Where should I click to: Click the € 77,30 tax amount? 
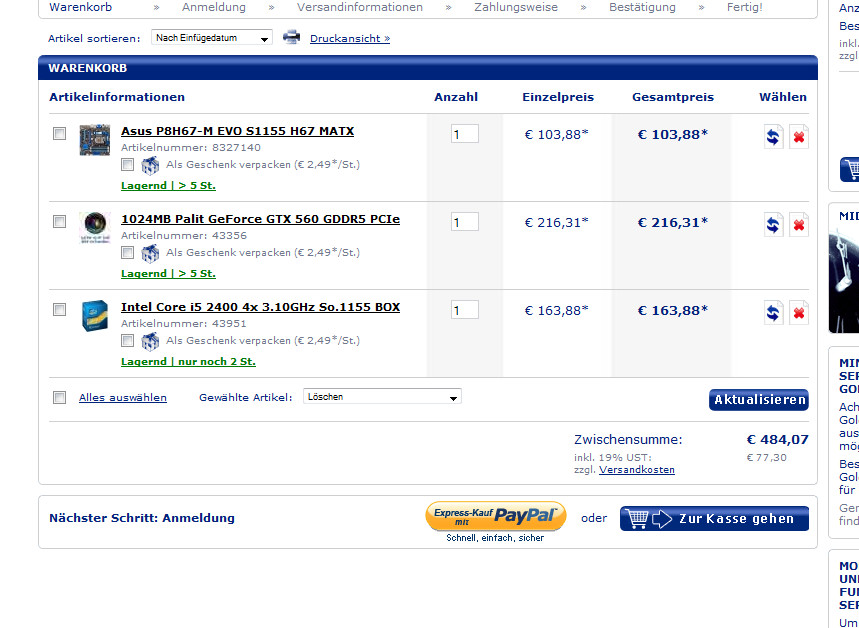766,458
